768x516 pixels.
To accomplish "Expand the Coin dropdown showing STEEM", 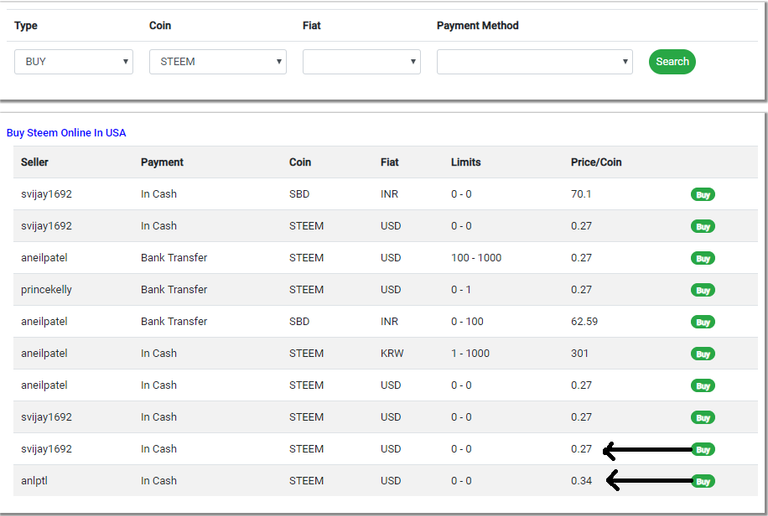I will point(217,62).
